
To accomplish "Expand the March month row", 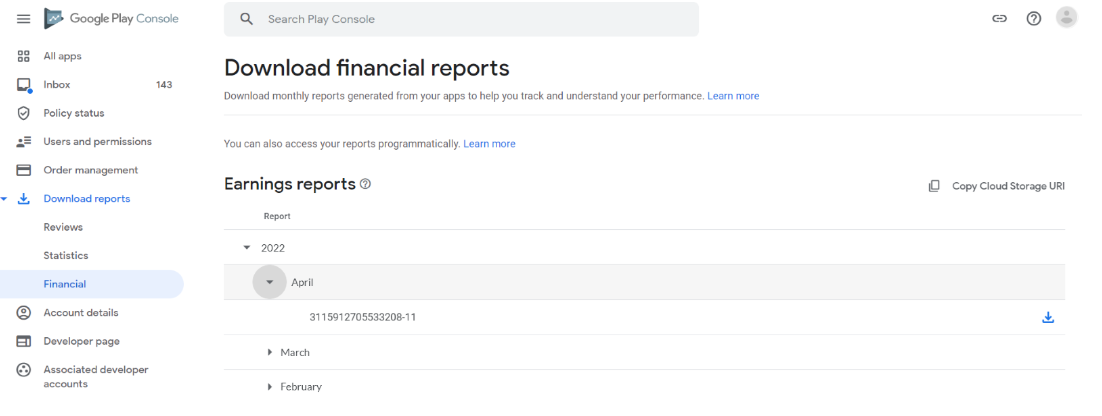I will [270, 352].
